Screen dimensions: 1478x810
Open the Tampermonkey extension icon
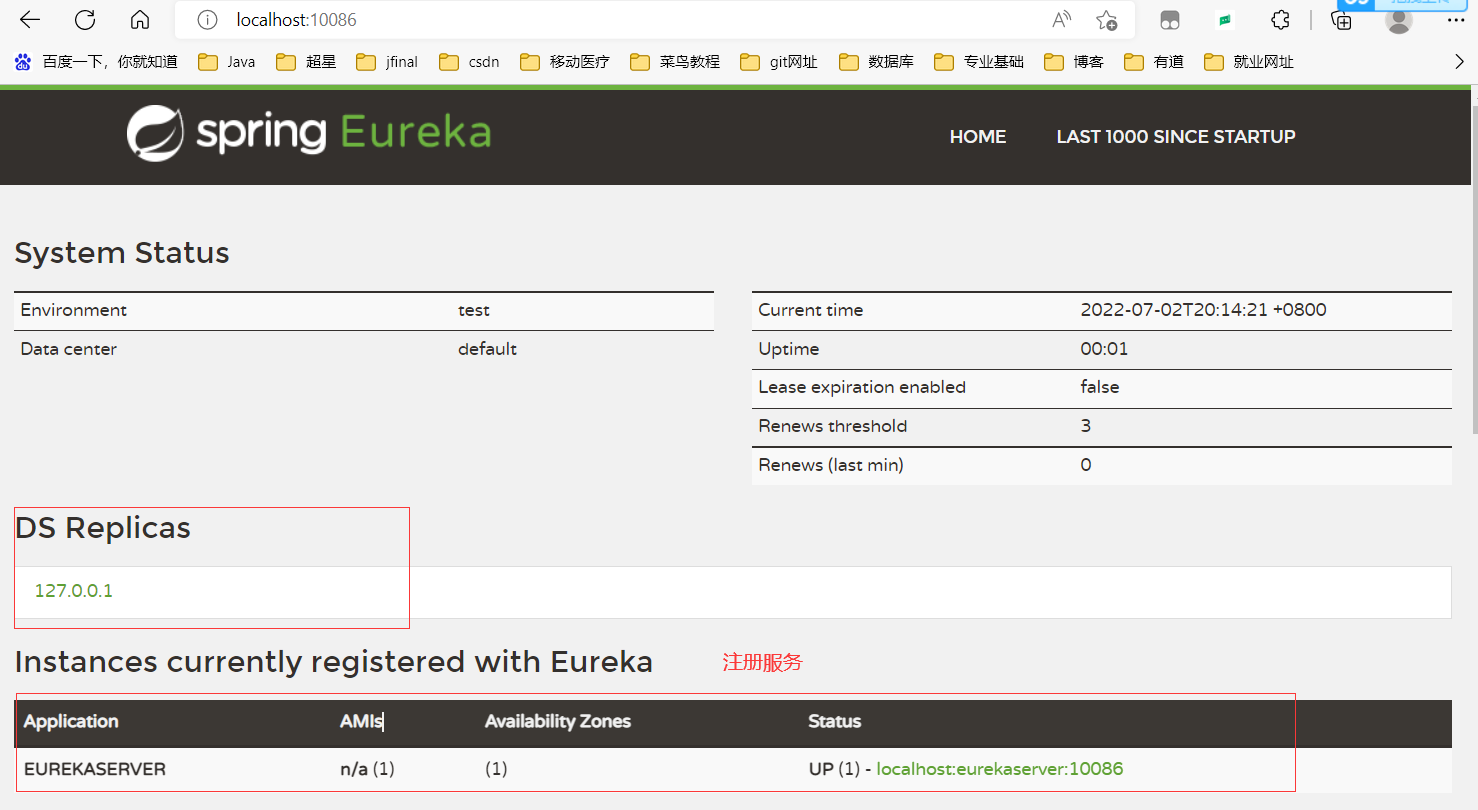(1169, 20)
